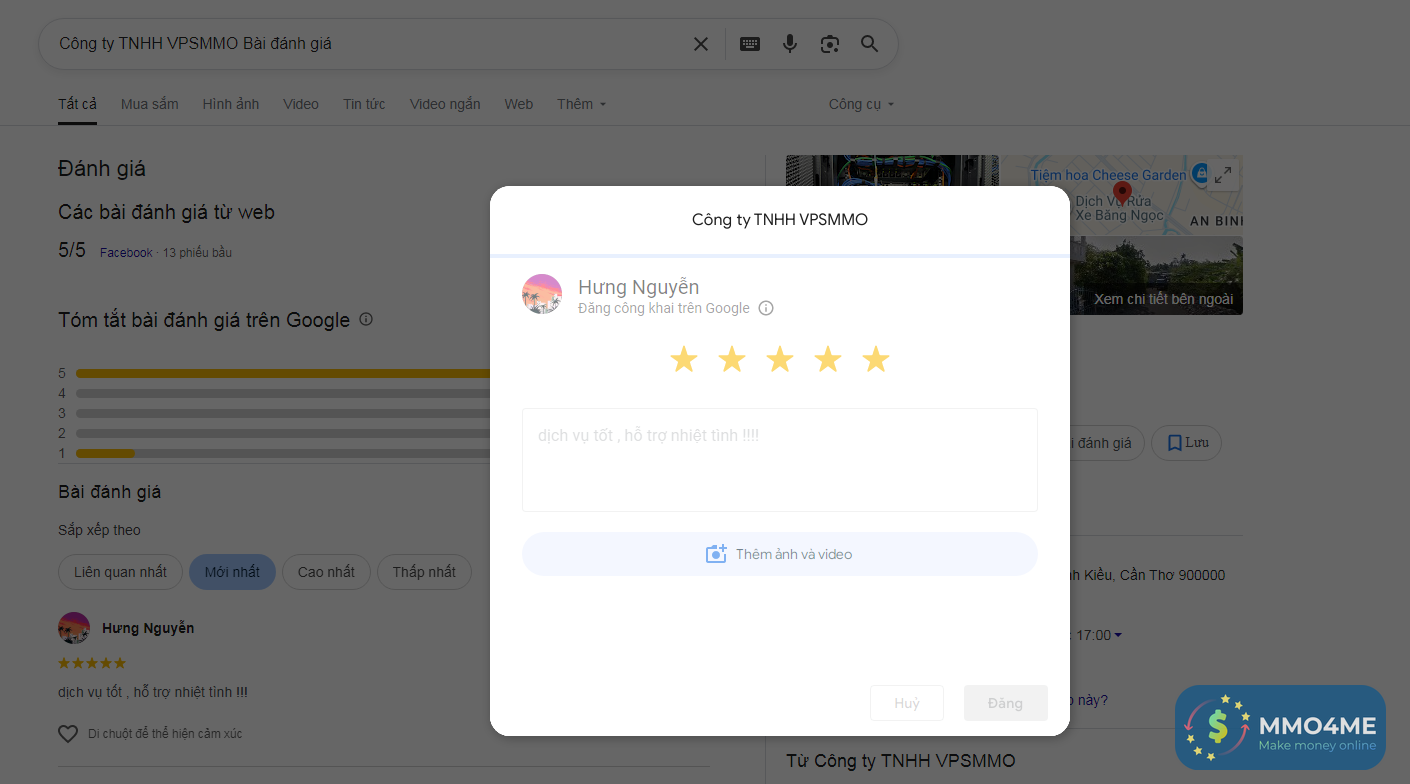This screenshot has height=784, width=1410.
Task: Set the rating to two stars
Action: [x=732, y=359]
